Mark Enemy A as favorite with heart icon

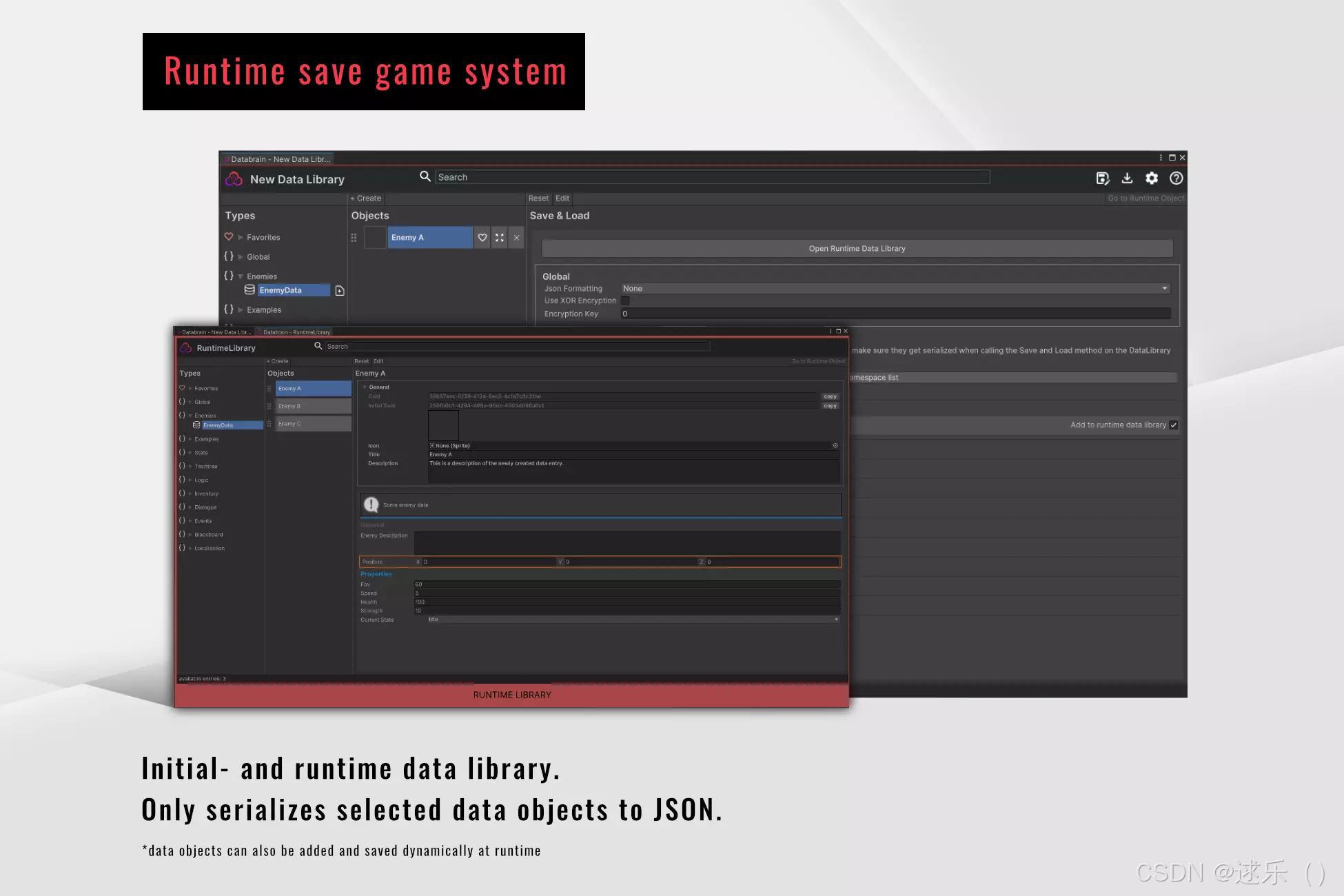click(x=482, y=238)
